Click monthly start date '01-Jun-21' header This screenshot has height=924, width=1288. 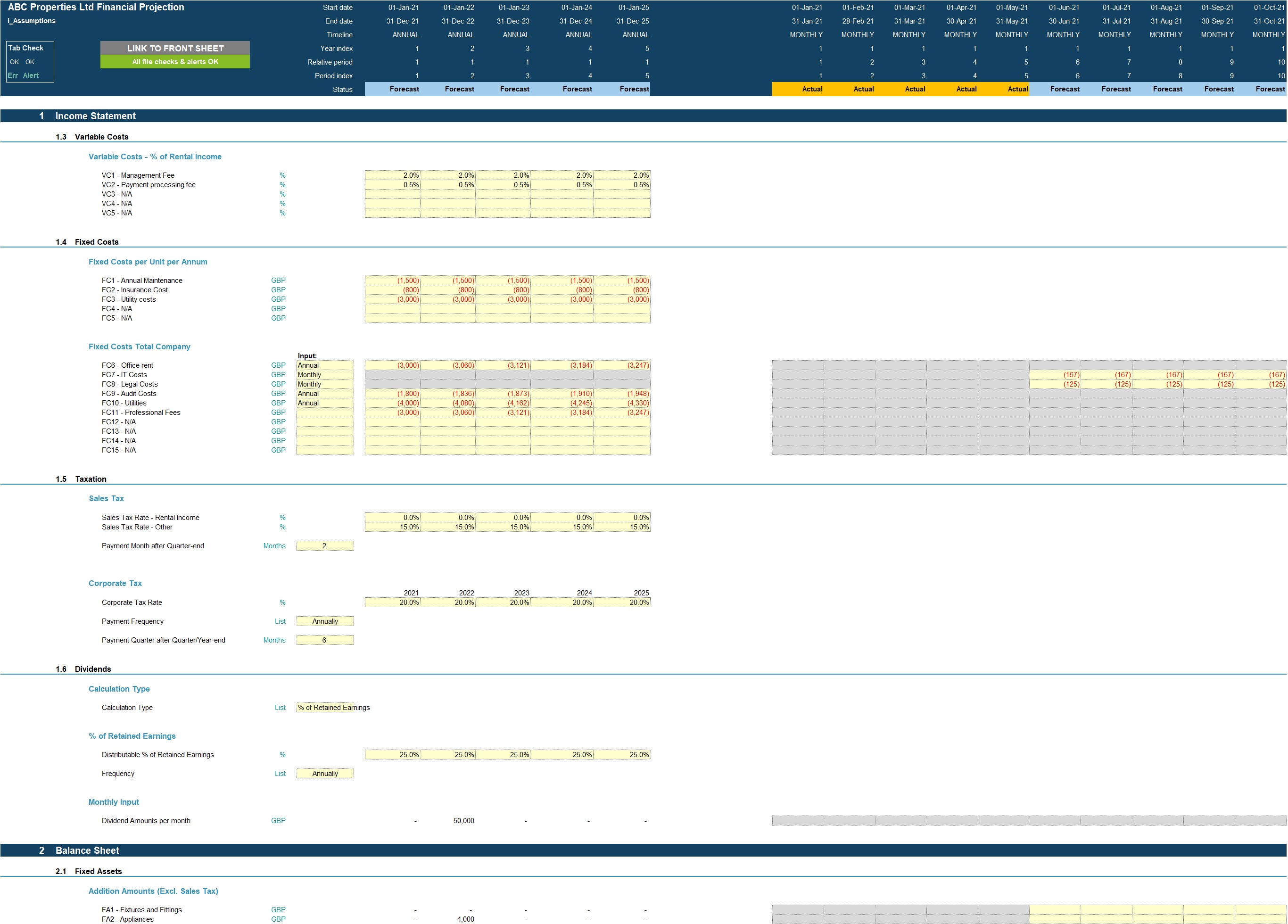1064,8
